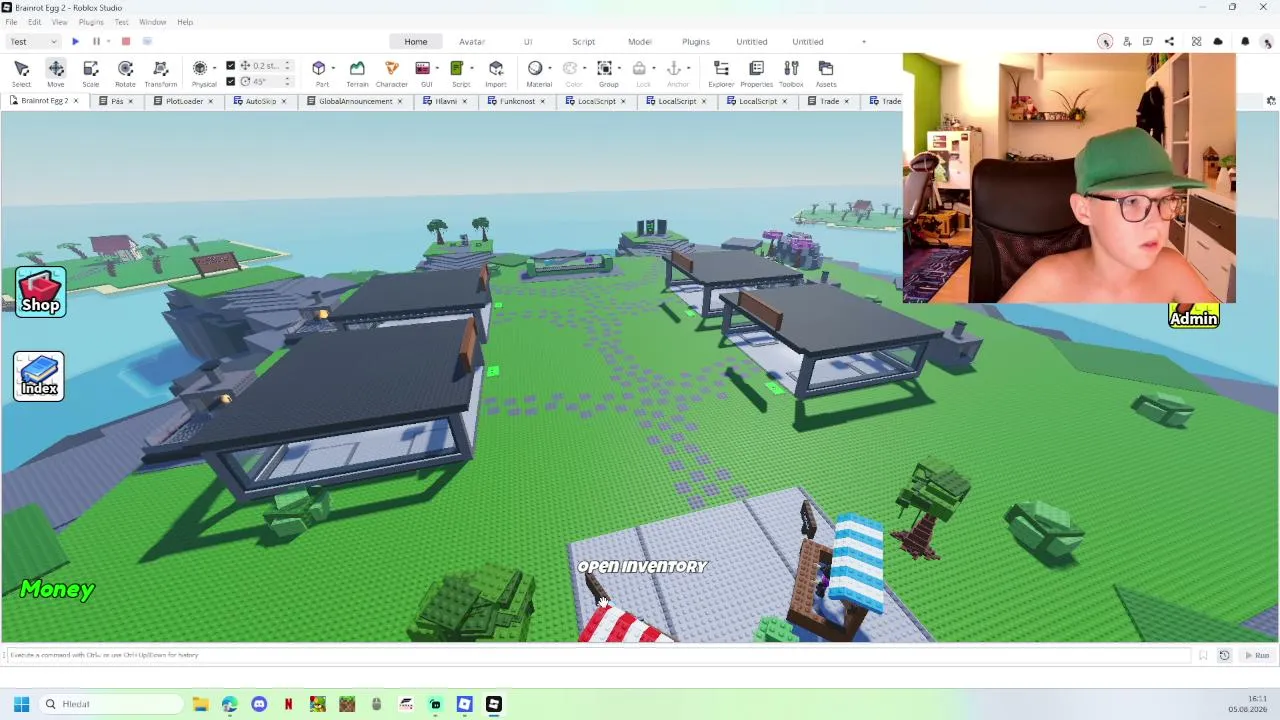This screenshot has height=720, width=1280.
Task: Open the Help menu
Action: [185, 22]
